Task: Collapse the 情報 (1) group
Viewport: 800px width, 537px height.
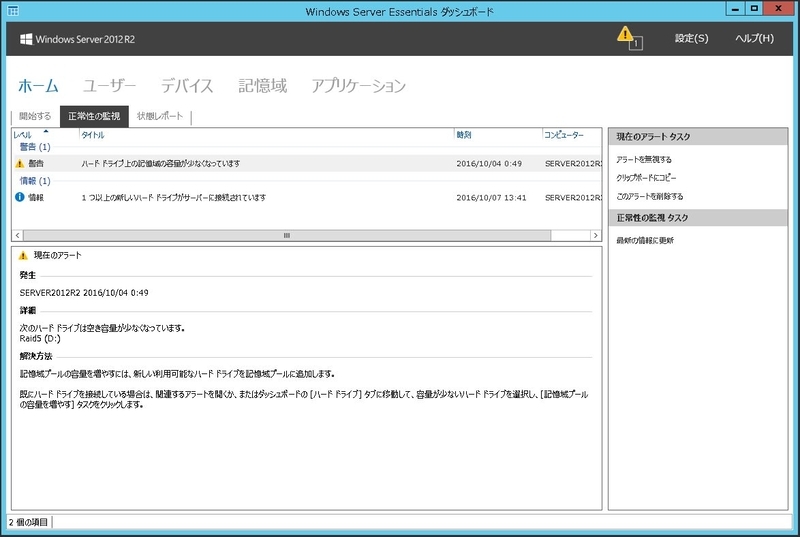Action: 35,181
